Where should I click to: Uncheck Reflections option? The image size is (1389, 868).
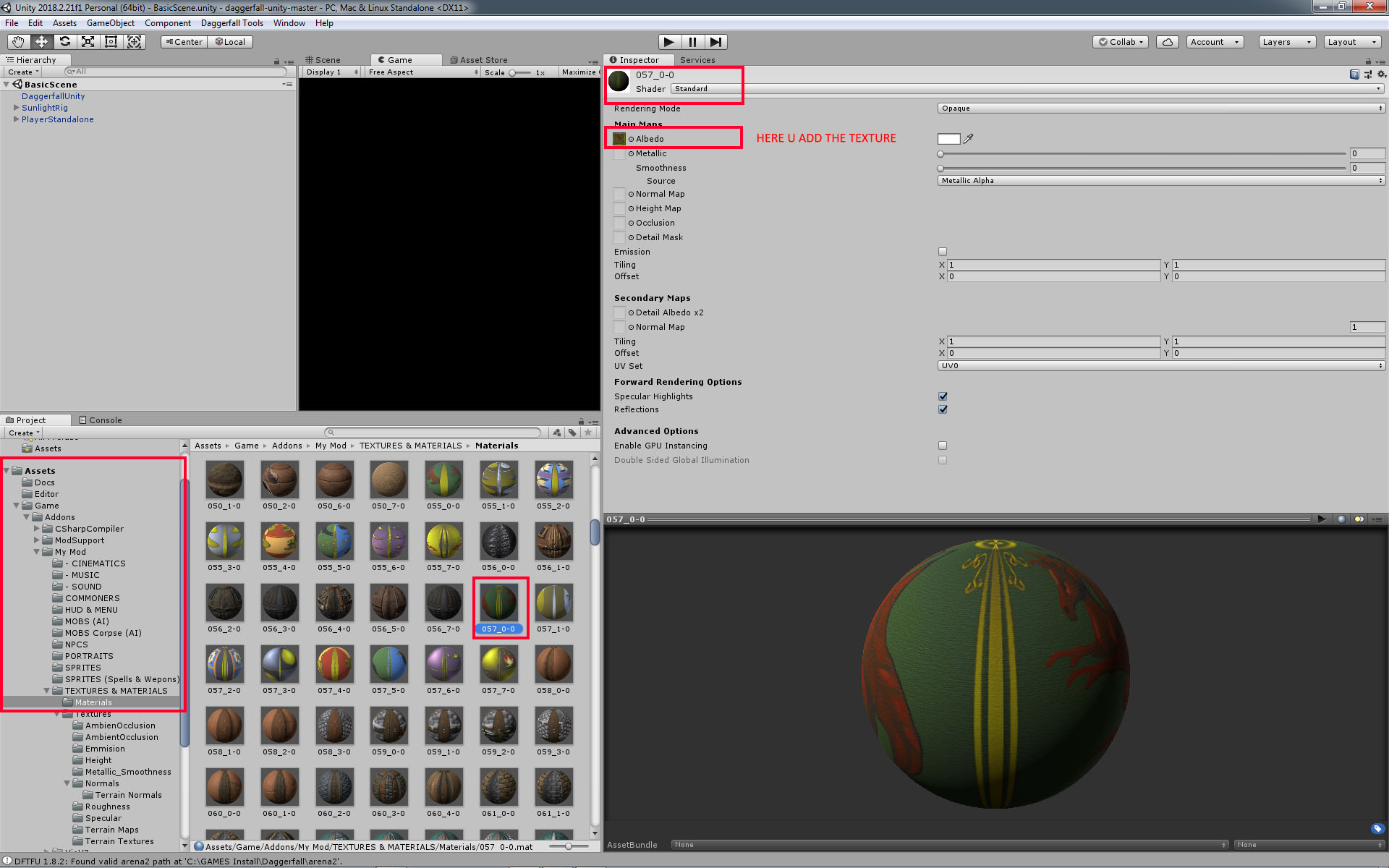943,409
